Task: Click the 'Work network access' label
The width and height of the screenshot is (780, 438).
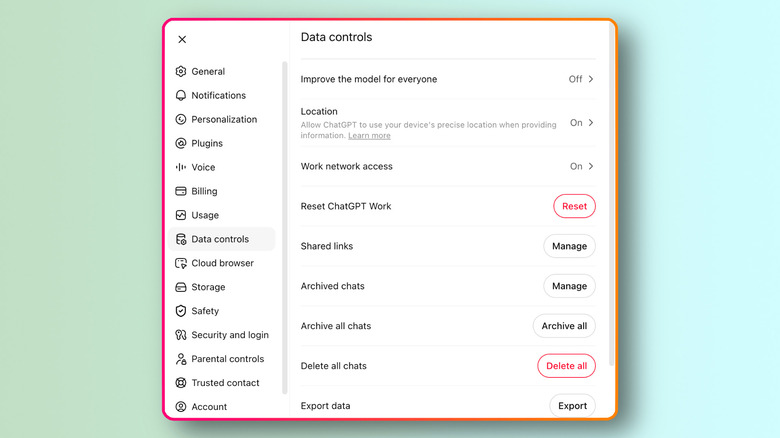Action: [346, 166]
